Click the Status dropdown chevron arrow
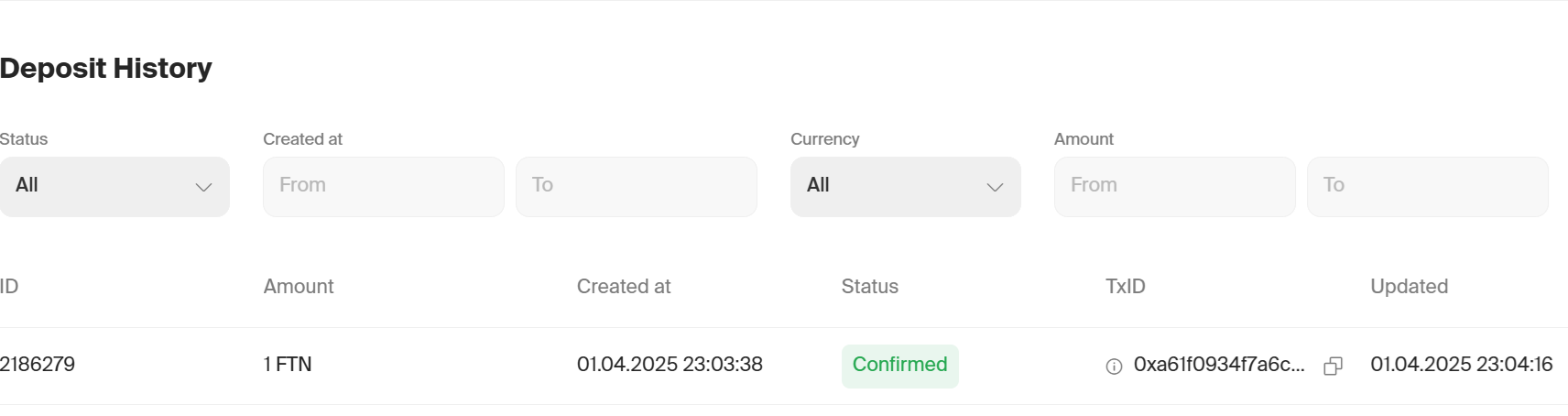This screenshot has height=416, width=1568. 203,187
